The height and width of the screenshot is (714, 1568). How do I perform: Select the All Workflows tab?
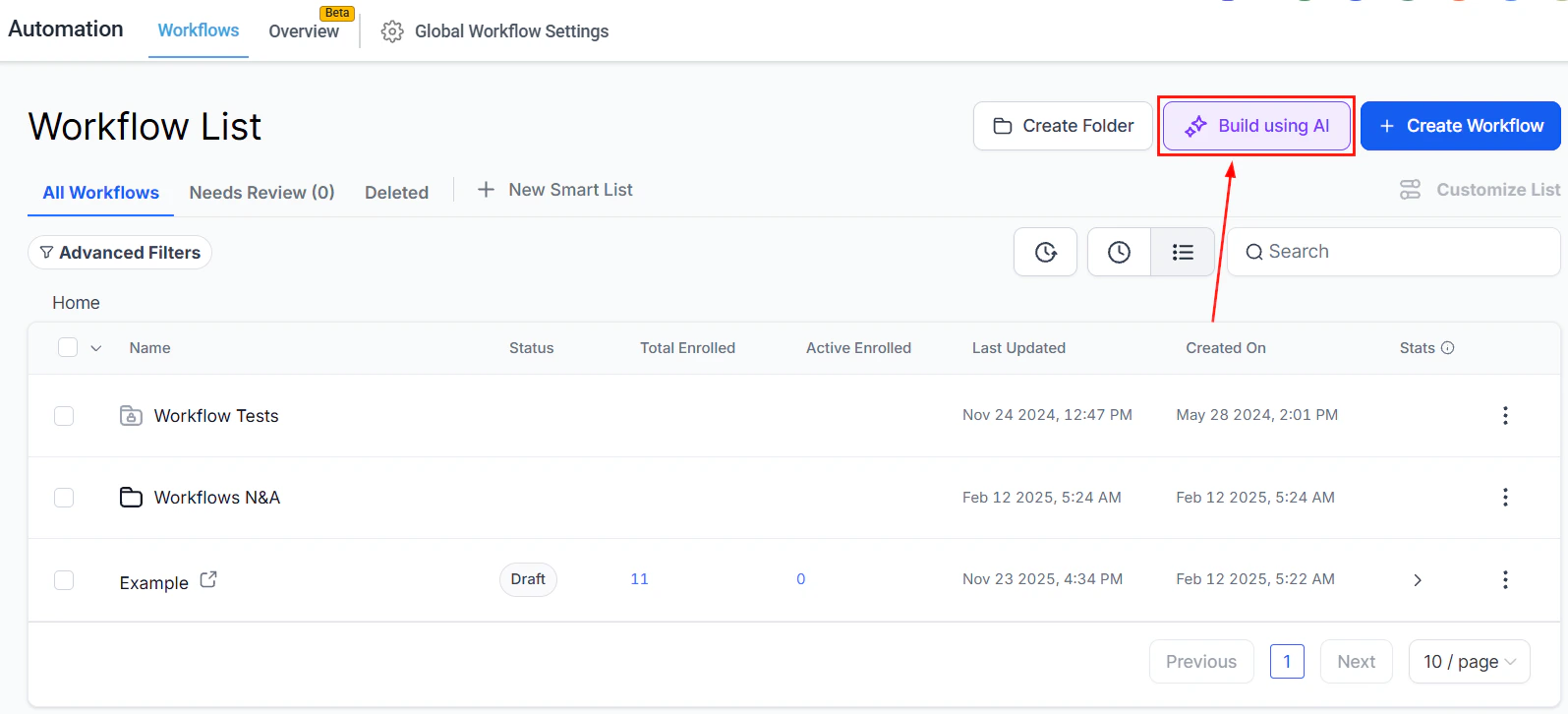100,193
